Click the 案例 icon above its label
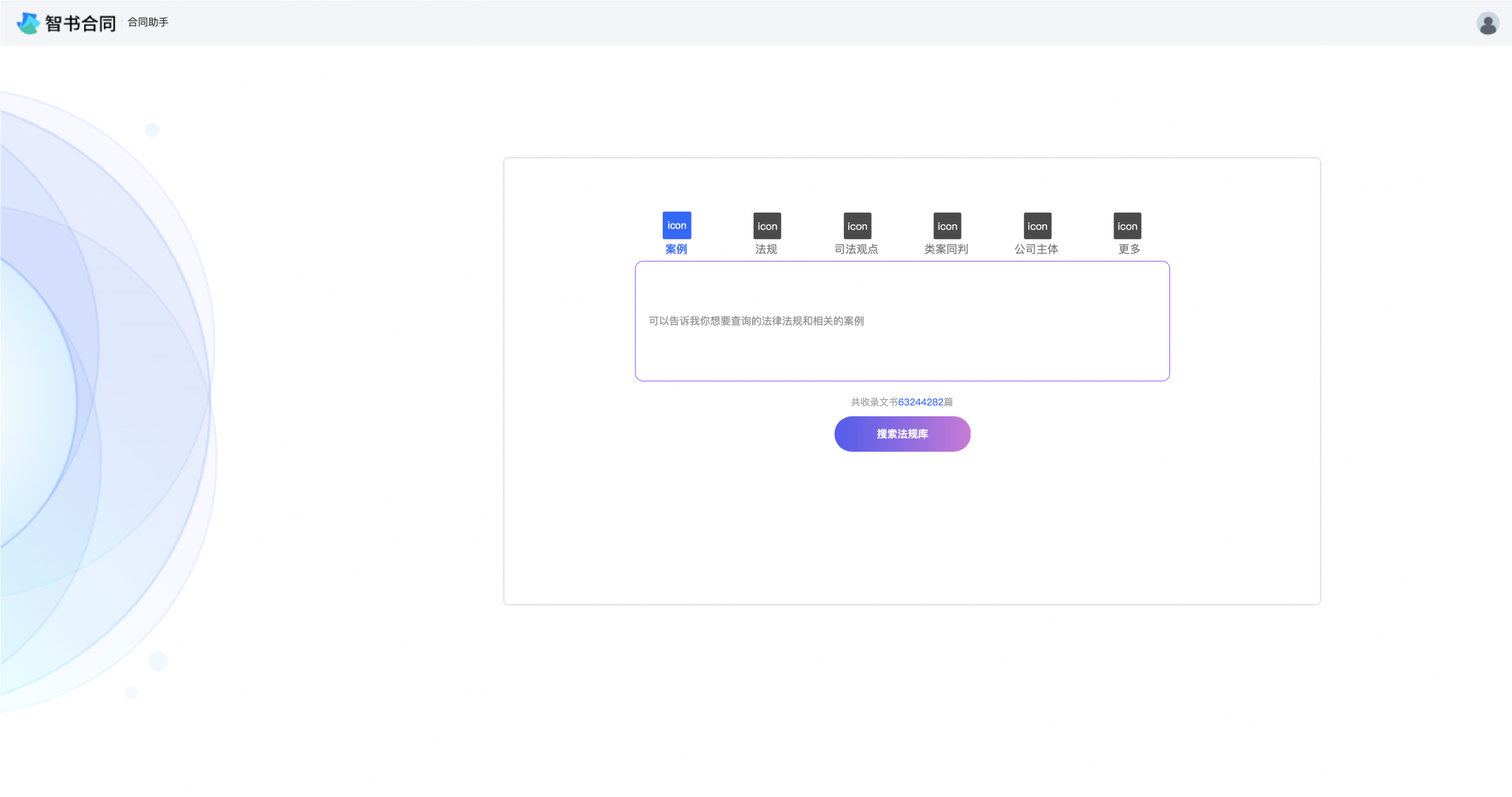Image resolution: width=1512 pixels, height=797 pixels. (x=676, y=226)
